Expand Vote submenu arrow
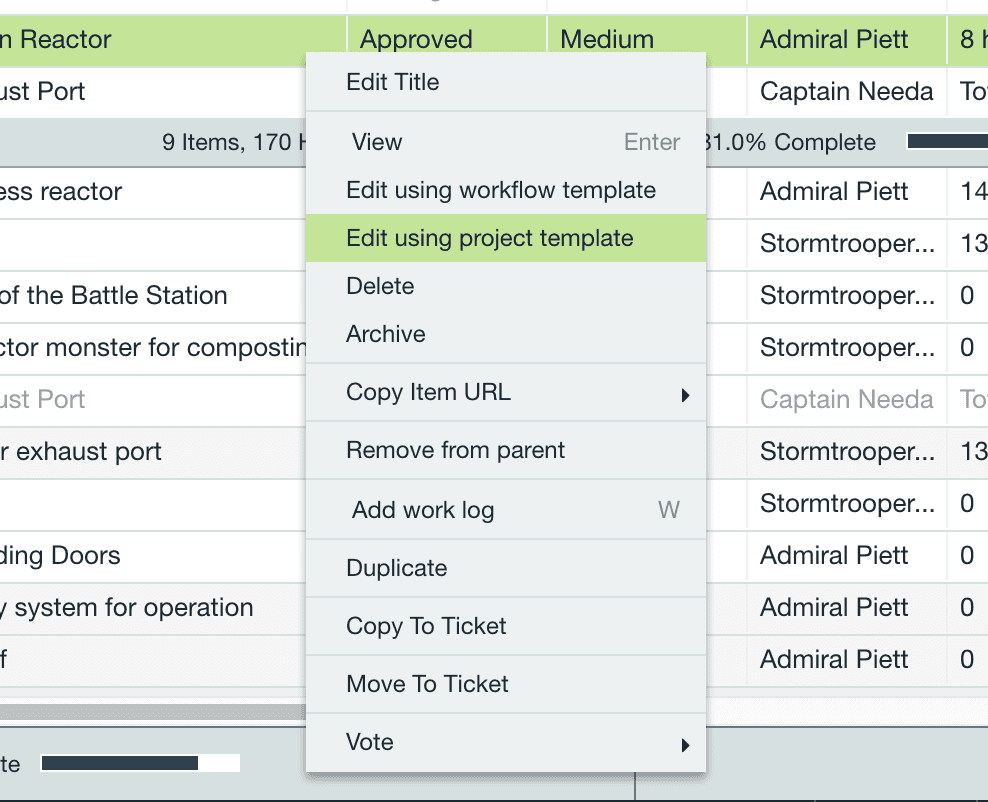988x802 pixels. coord(686,745)
